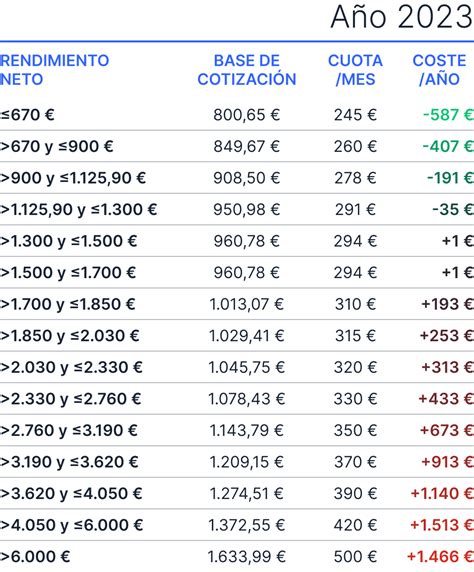Select the BASE DE COTIZACIÓN column header
Image resolution: width=474 pixels, height=572 pixels.
coord(247,70)
